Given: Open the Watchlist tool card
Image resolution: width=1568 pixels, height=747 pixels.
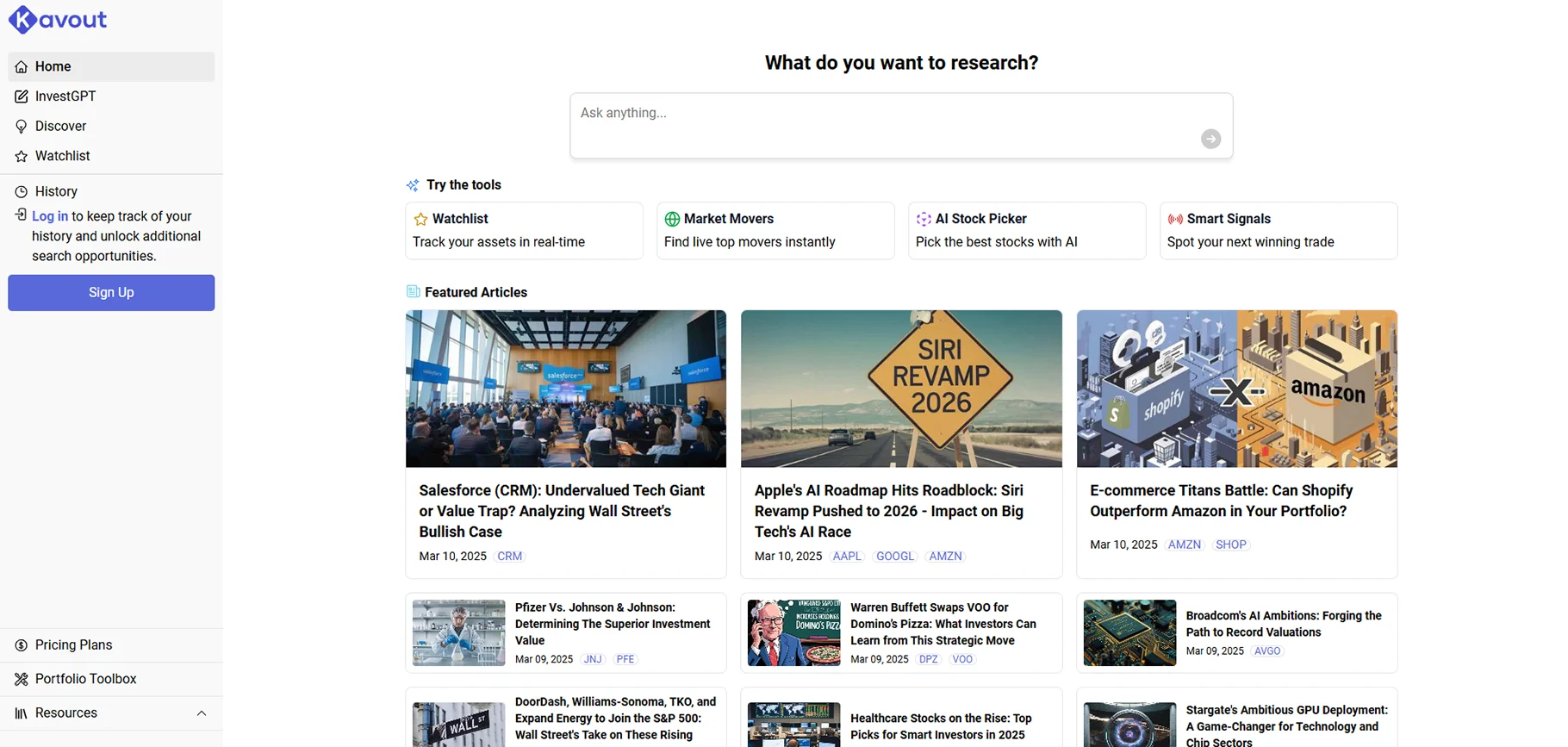Looking at the screenshot, I should point(524,231).
